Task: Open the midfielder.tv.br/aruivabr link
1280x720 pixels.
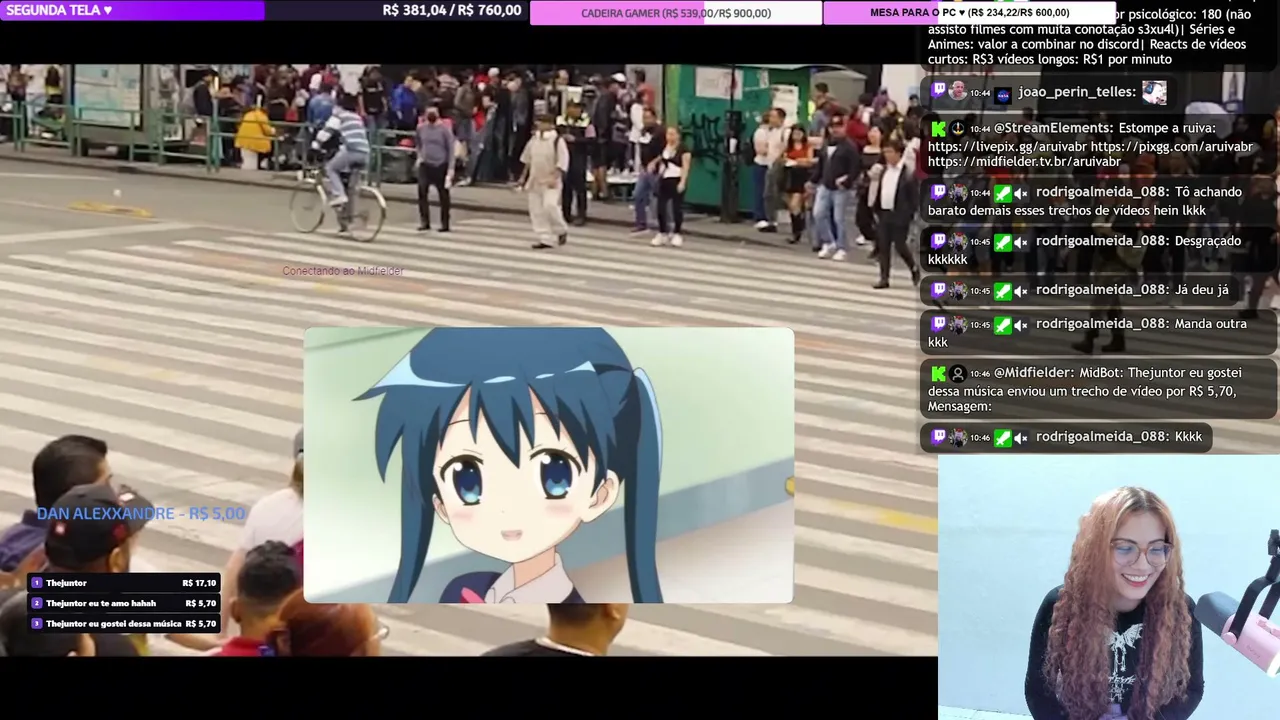Action: pos(1024,162)
